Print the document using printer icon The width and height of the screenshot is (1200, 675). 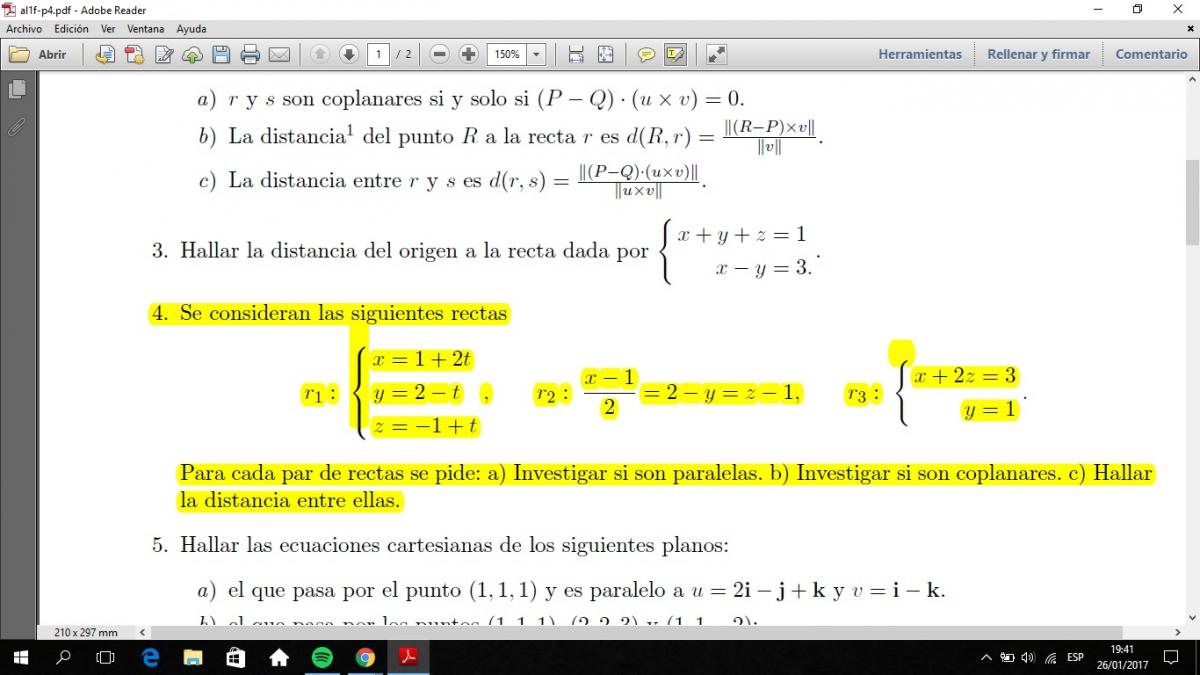coord(250,55)
